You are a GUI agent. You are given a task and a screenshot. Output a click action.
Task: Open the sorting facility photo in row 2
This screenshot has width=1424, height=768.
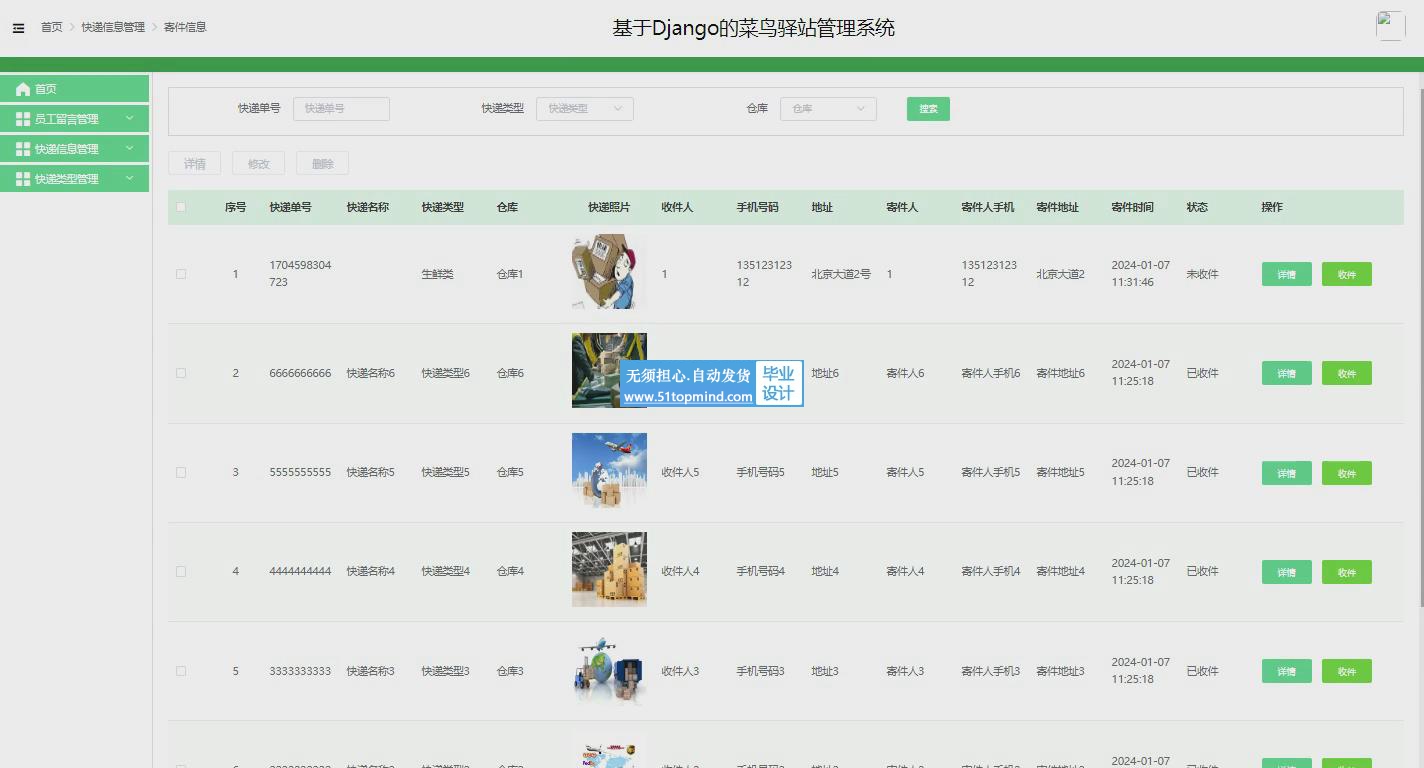pyautogui.click(x=609, y=371)
